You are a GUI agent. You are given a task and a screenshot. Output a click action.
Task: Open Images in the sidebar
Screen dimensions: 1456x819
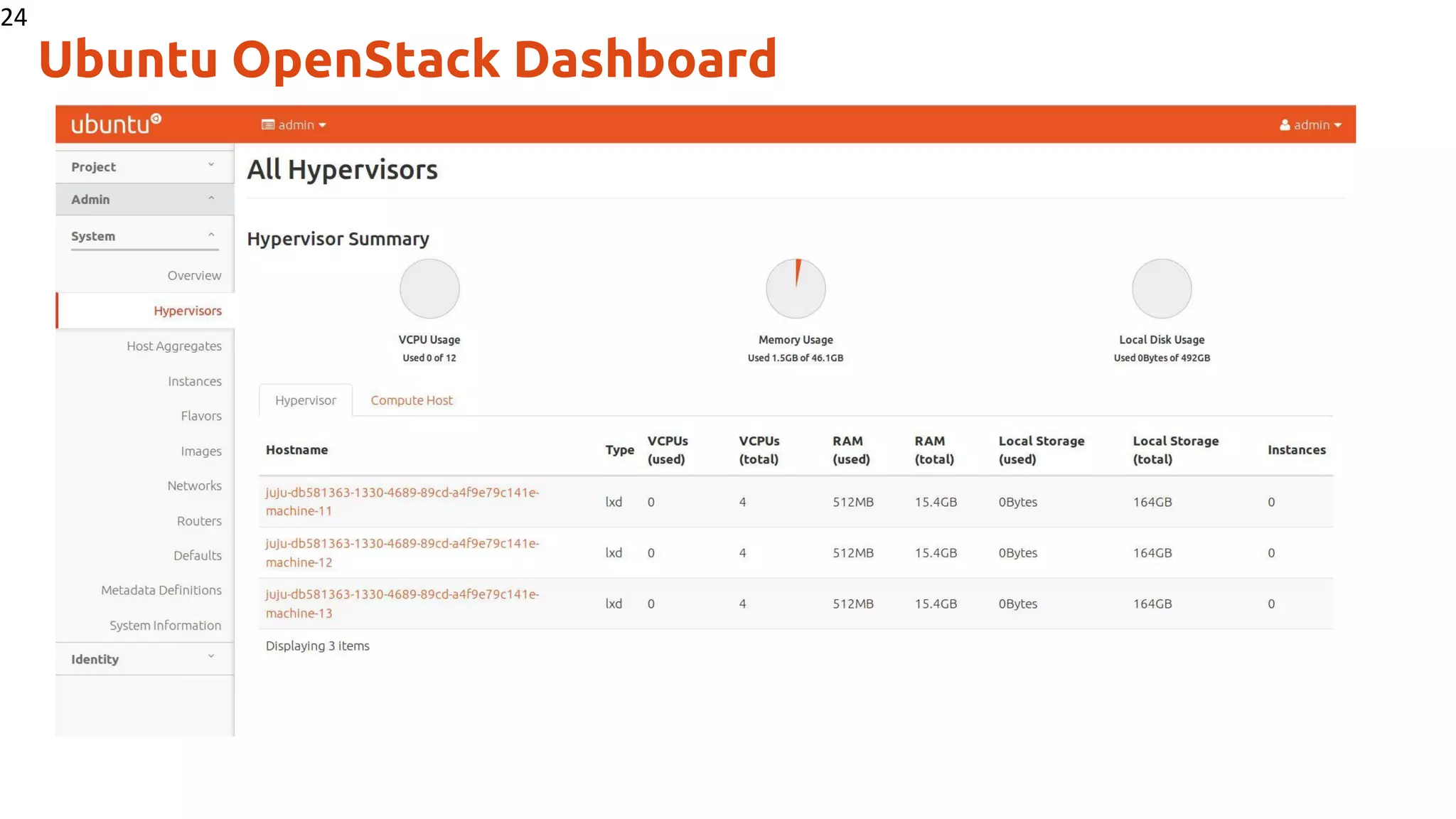click(x=201, y=451)
